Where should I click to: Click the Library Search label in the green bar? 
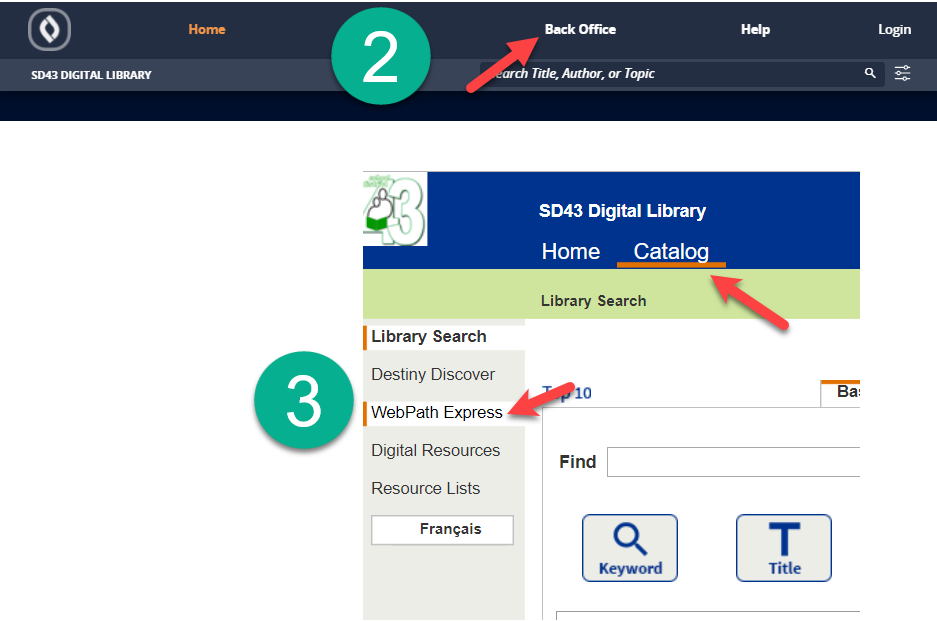(x=593, y=301)
